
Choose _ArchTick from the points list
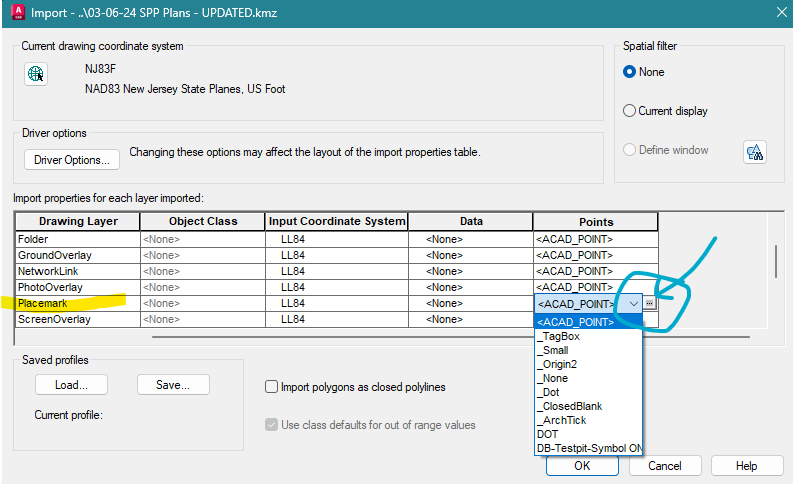(x=588, y=420)
